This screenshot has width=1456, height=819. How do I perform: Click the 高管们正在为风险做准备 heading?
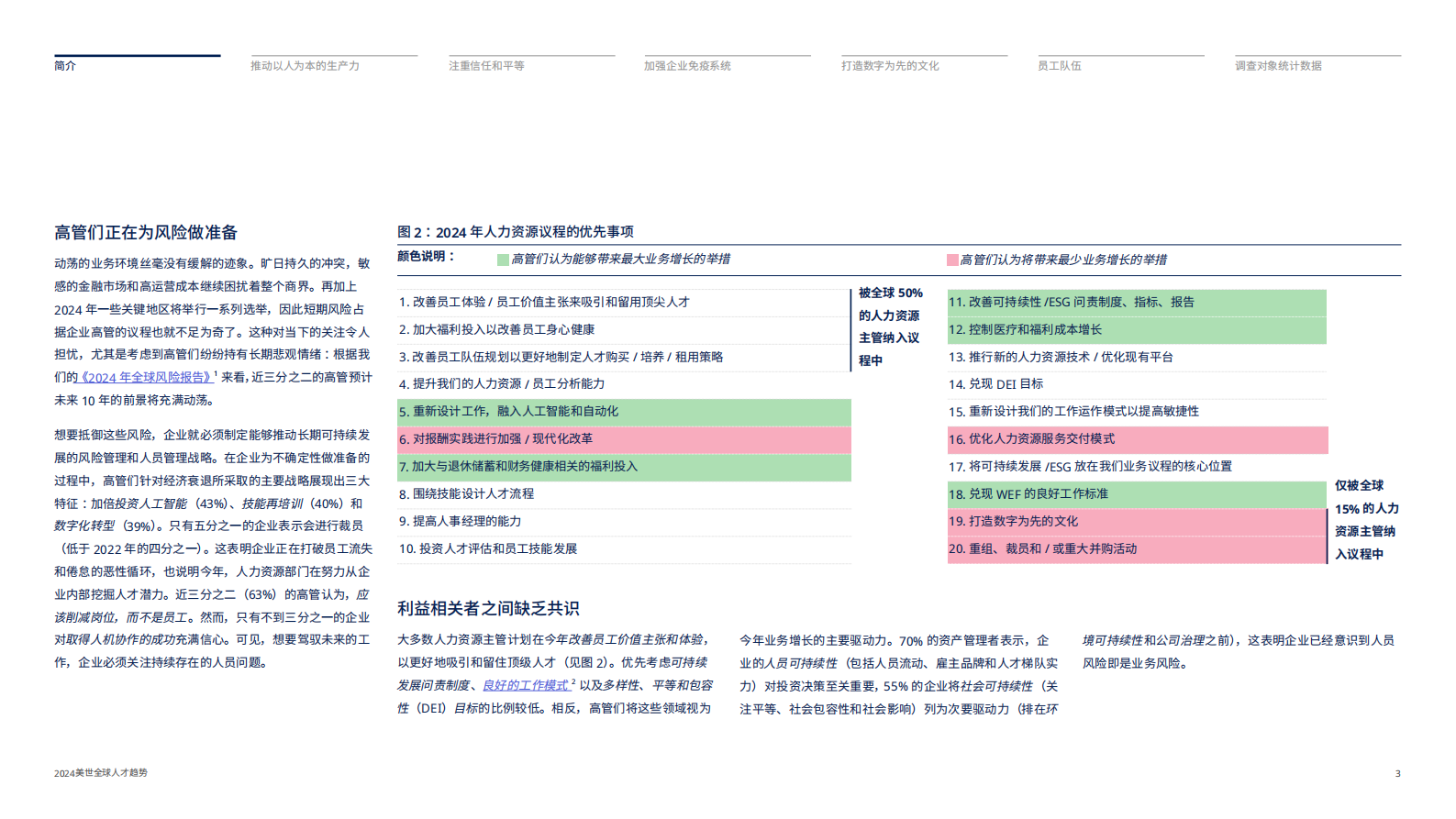point(146,233)
